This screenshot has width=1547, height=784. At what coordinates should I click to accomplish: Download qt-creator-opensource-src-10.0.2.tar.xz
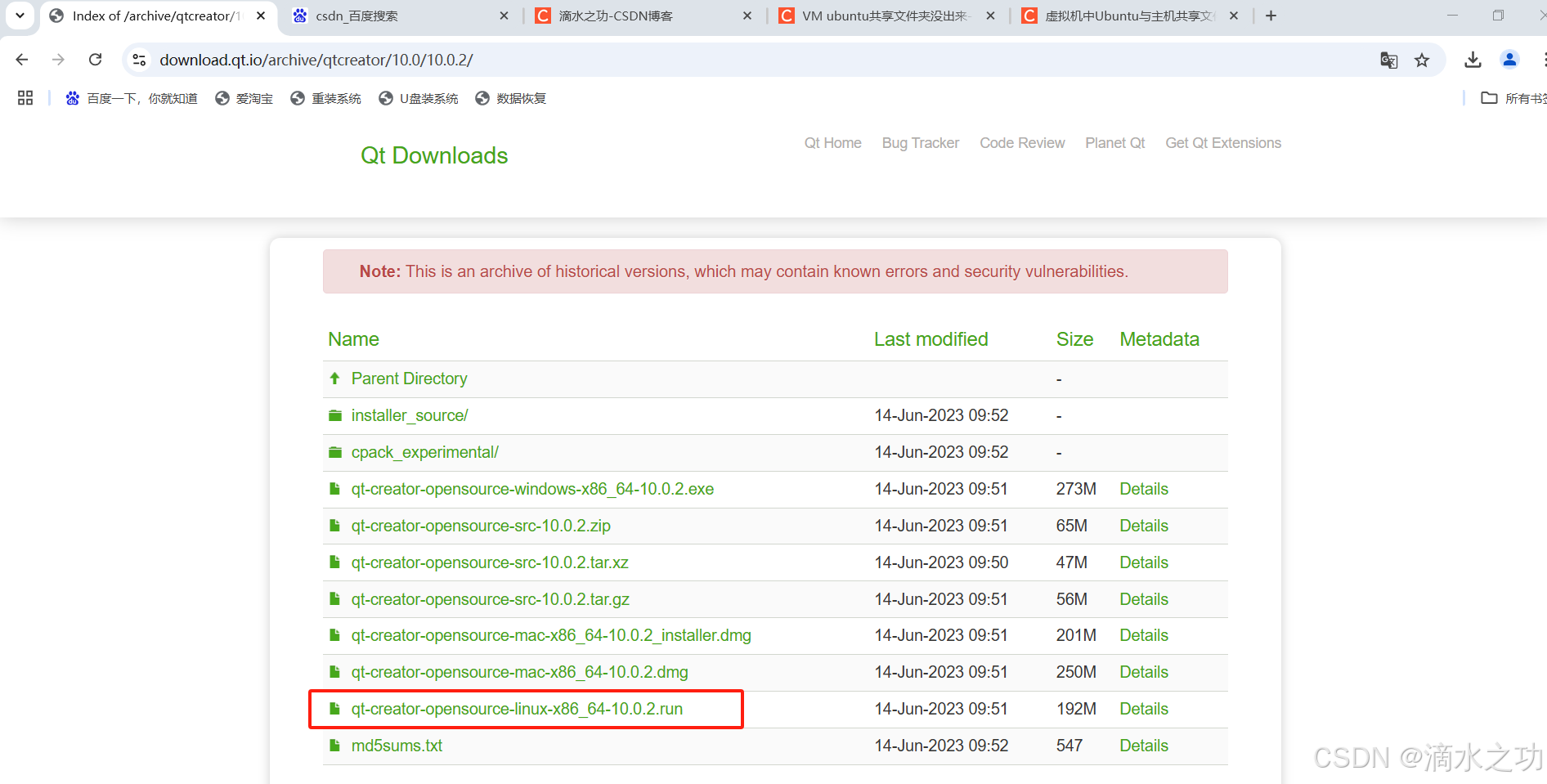coord(490,562)
